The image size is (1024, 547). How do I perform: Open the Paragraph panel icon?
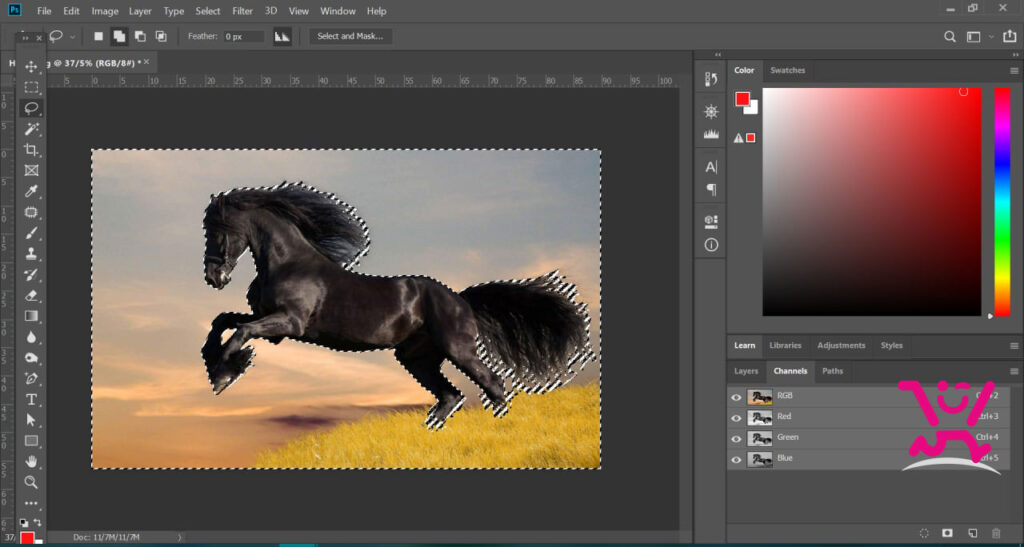(x=711, y=189)
